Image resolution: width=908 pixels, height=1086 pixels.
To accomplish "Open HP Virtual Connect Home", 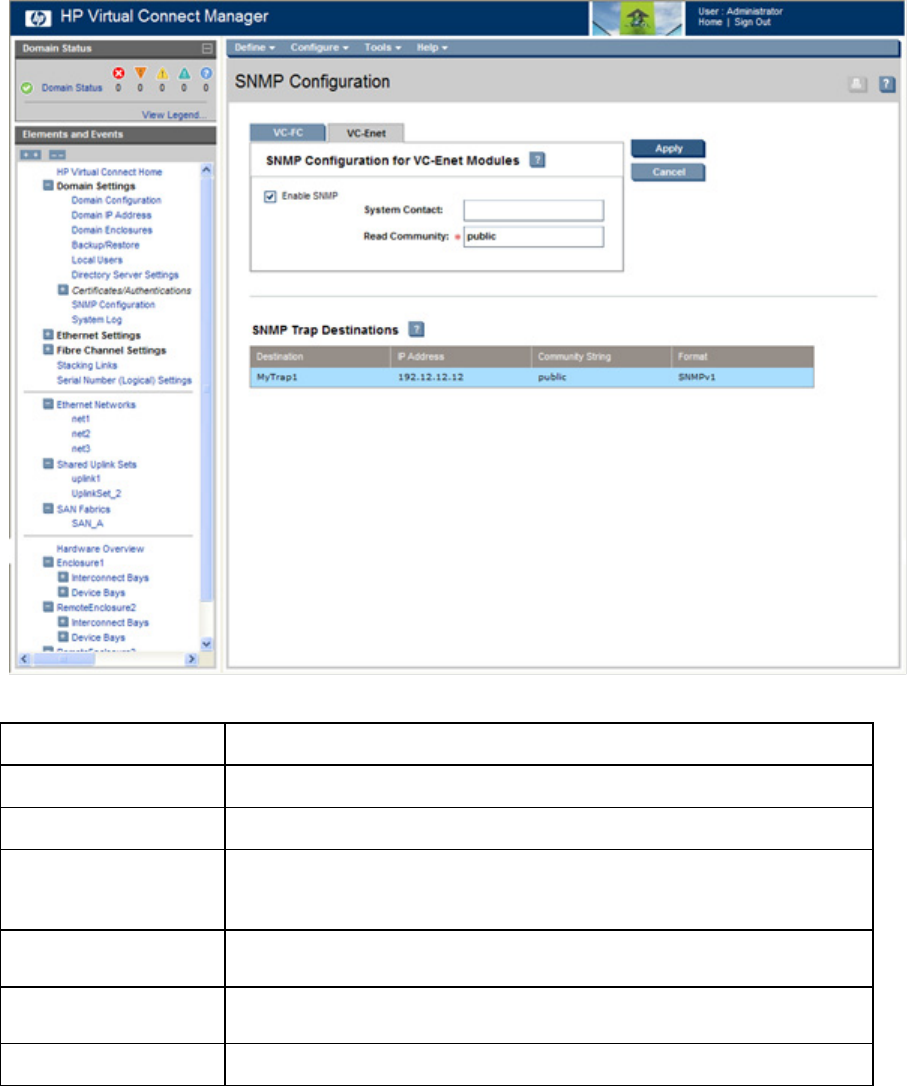I will pos(109,172).
